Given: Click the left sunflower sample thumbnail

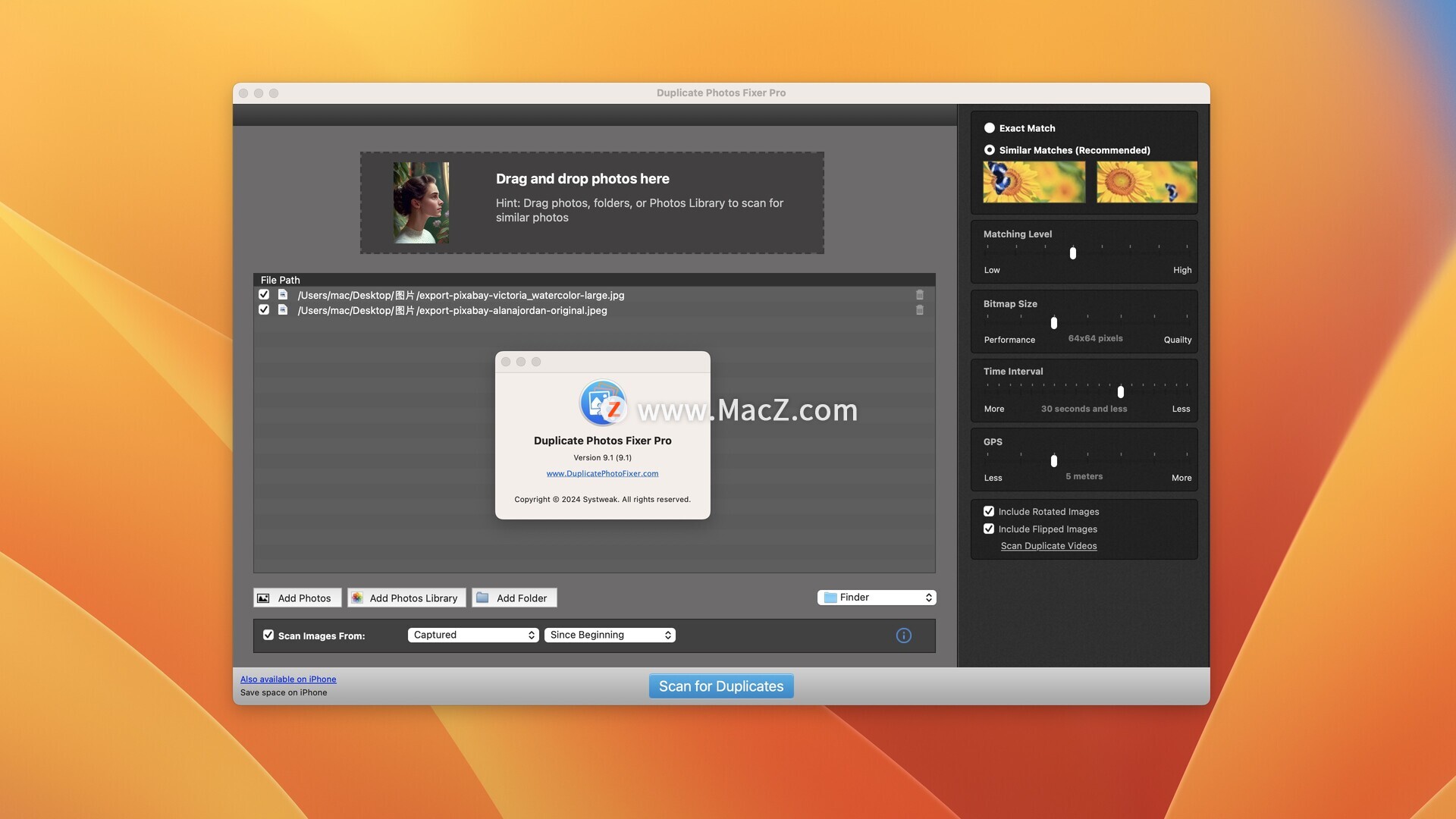Looking at the screenshot, I should (1034, 182).
